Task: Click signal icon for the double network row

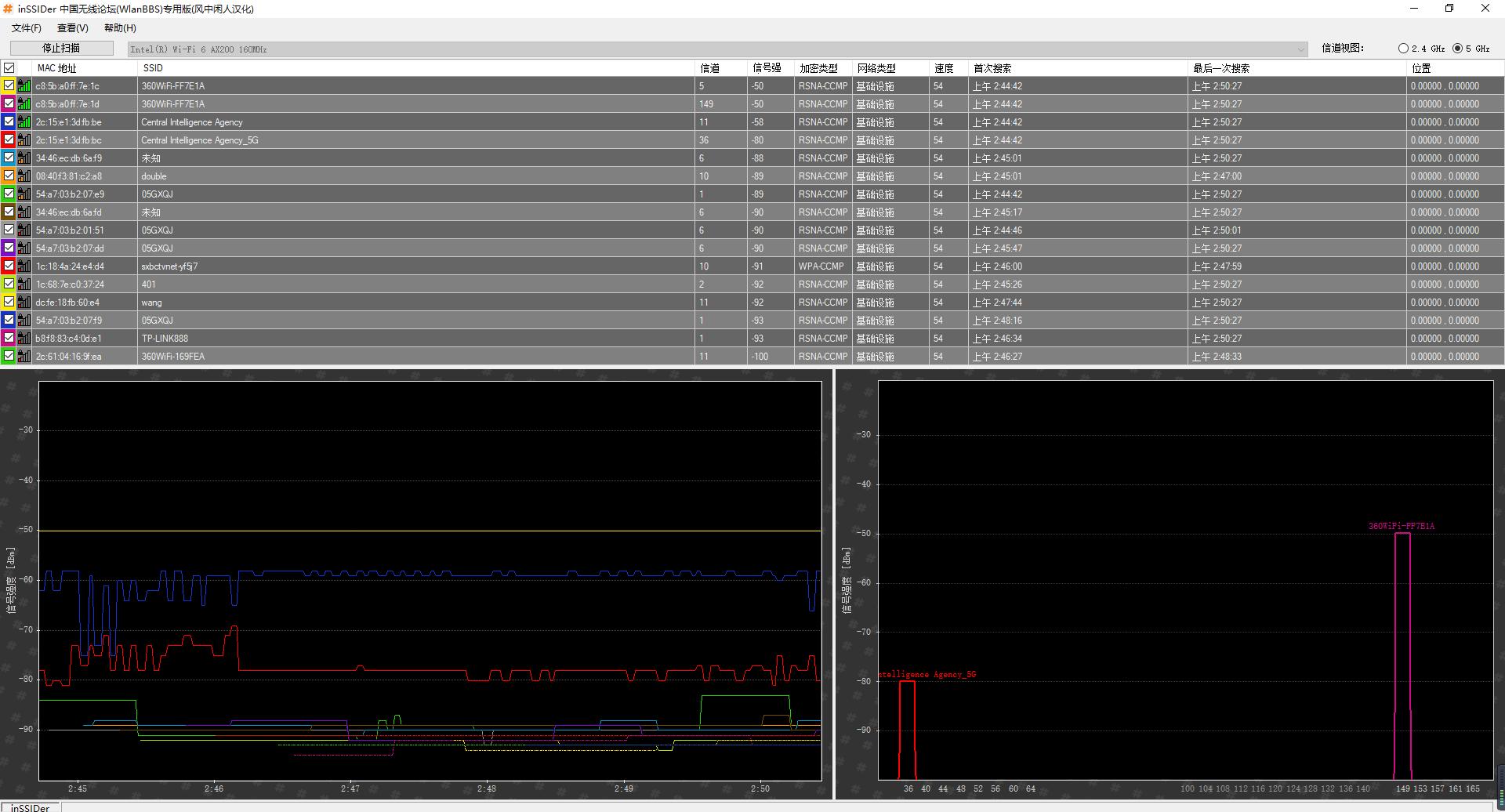Action: point(24,176)
